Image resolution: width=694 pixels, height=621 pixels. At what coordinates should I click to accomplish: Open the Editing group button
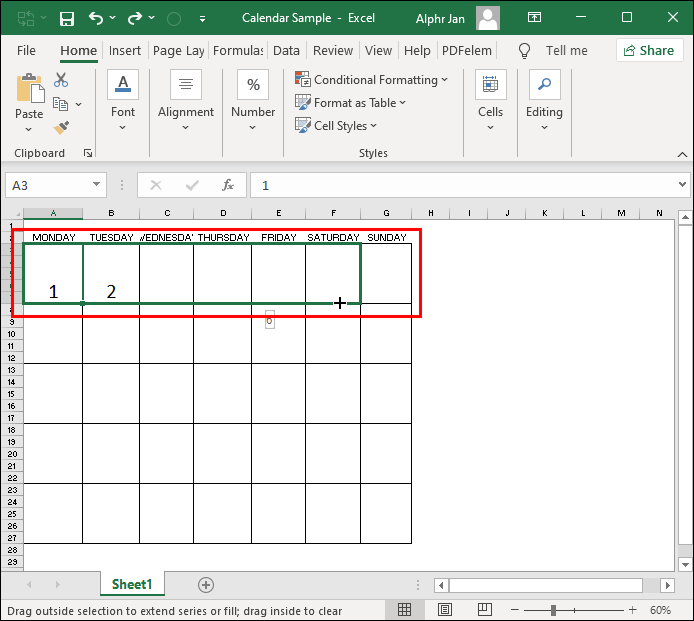[544, 101]
